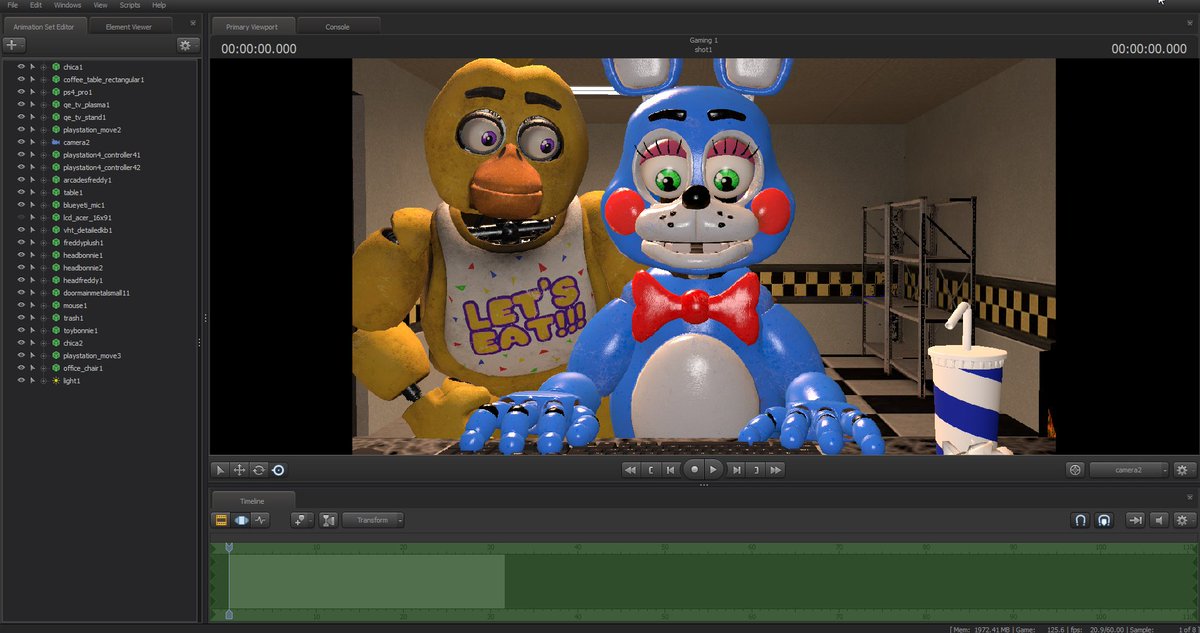Viewport: 1200px width, 633px height.
Task: Go to next clip bracket button
Action: point(757,469)
